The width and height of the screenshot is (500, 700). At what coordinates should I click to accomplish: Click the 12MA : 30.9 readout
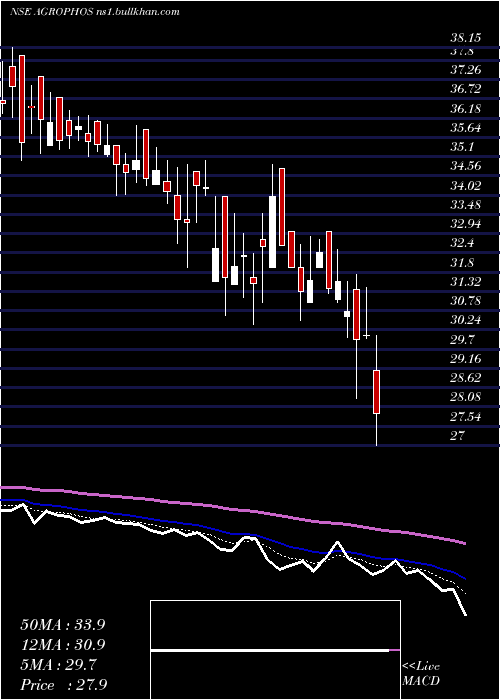point(63,645)
